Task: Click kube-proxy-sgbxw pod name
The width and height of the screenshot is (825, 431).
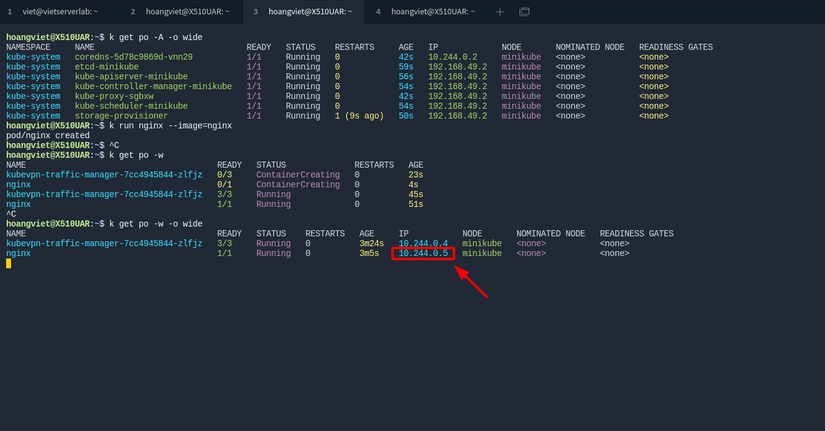Action: pyautogui.click(x=114, y=96)
